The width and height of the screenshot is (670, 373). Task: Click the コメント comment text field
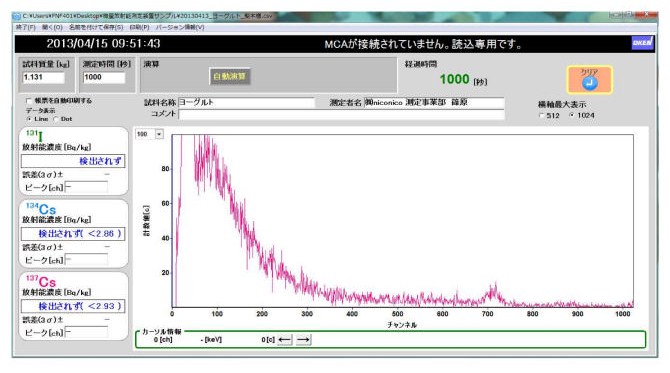click(x=341, y=114)
